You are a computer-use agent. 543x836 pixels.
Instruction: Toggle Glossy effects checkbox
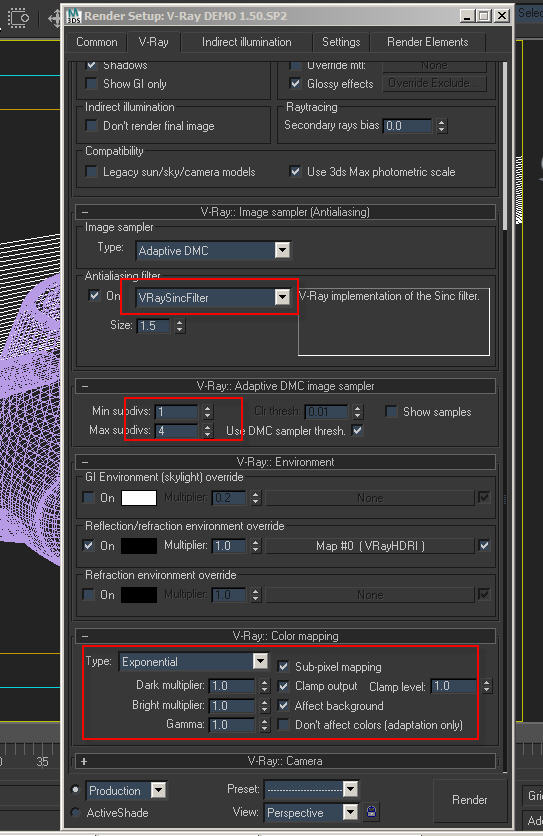coord(295,83)
